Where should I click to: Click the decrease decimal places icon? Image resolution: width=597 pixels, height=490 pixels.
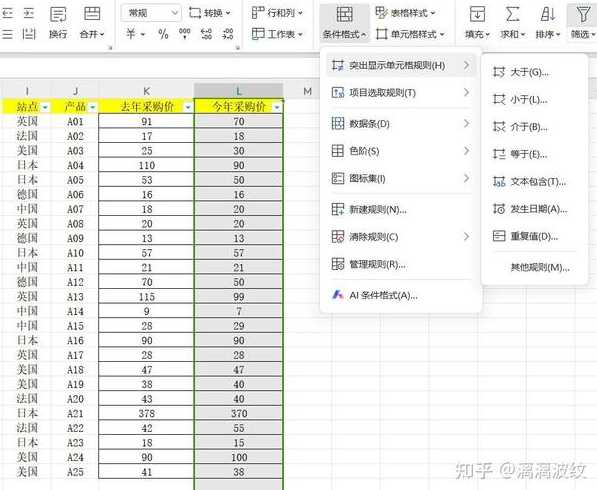point(228,34)
